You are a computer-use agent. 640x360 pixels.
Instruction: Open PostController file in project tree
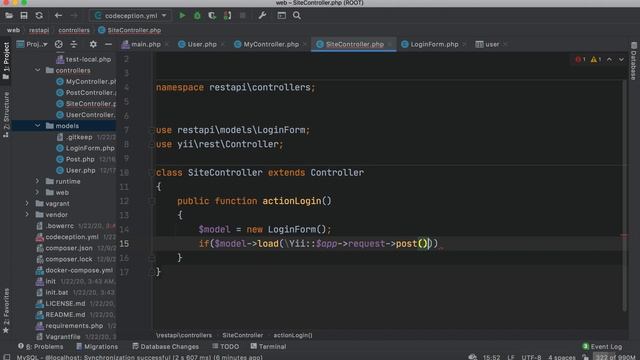coord(86,93)
